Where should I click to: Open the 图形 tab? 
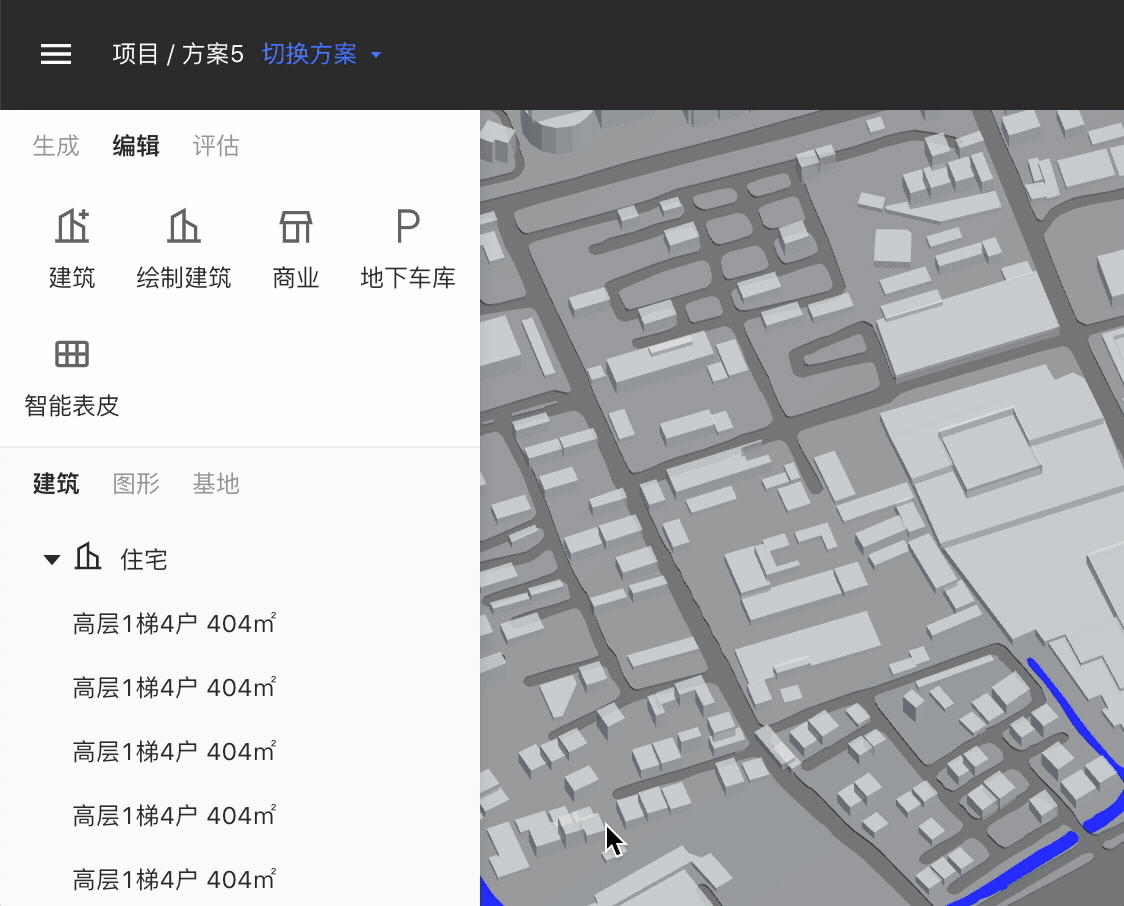tap(136, 484)
